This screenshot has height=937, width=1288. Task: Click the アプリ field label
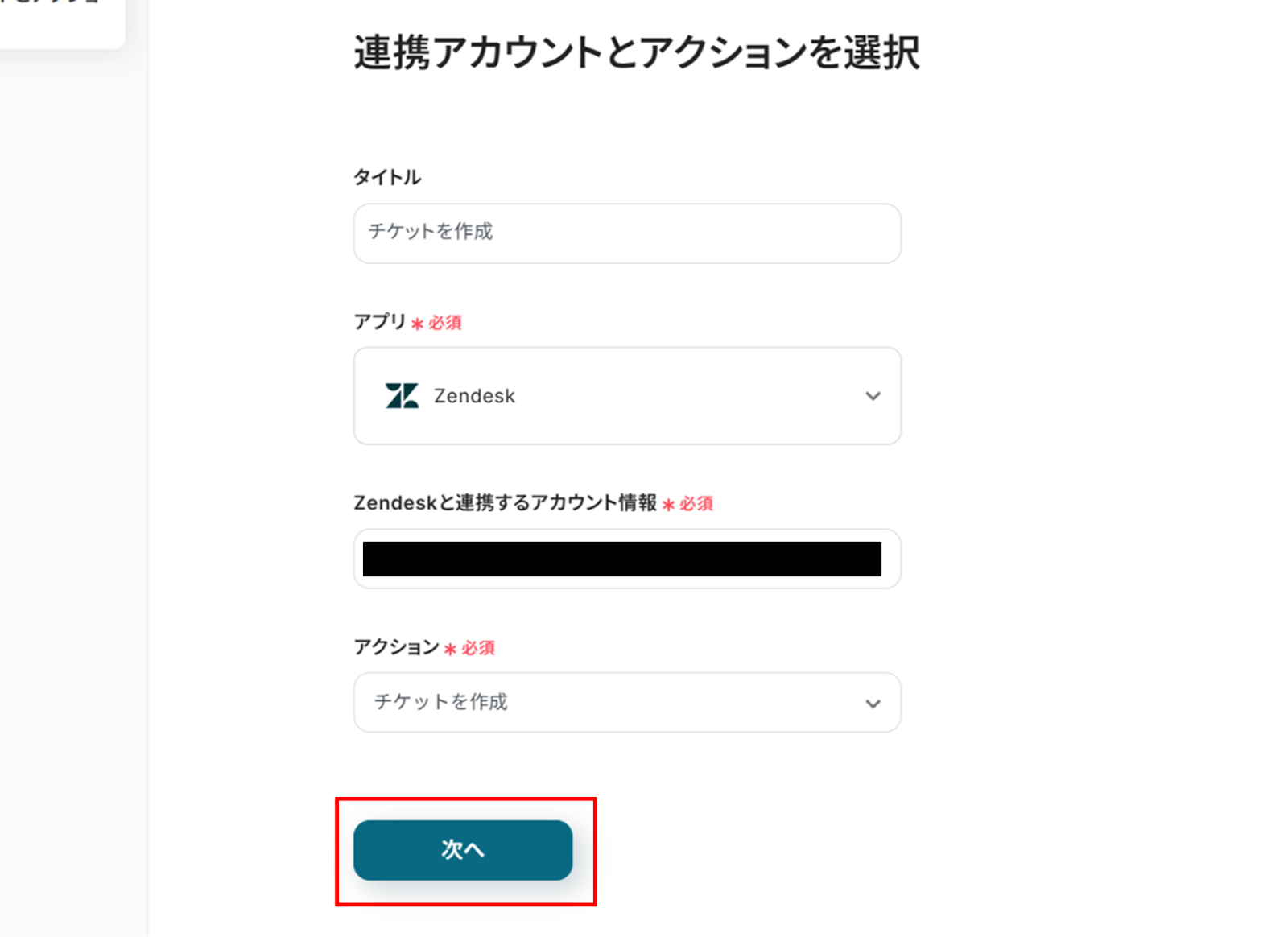380,322
